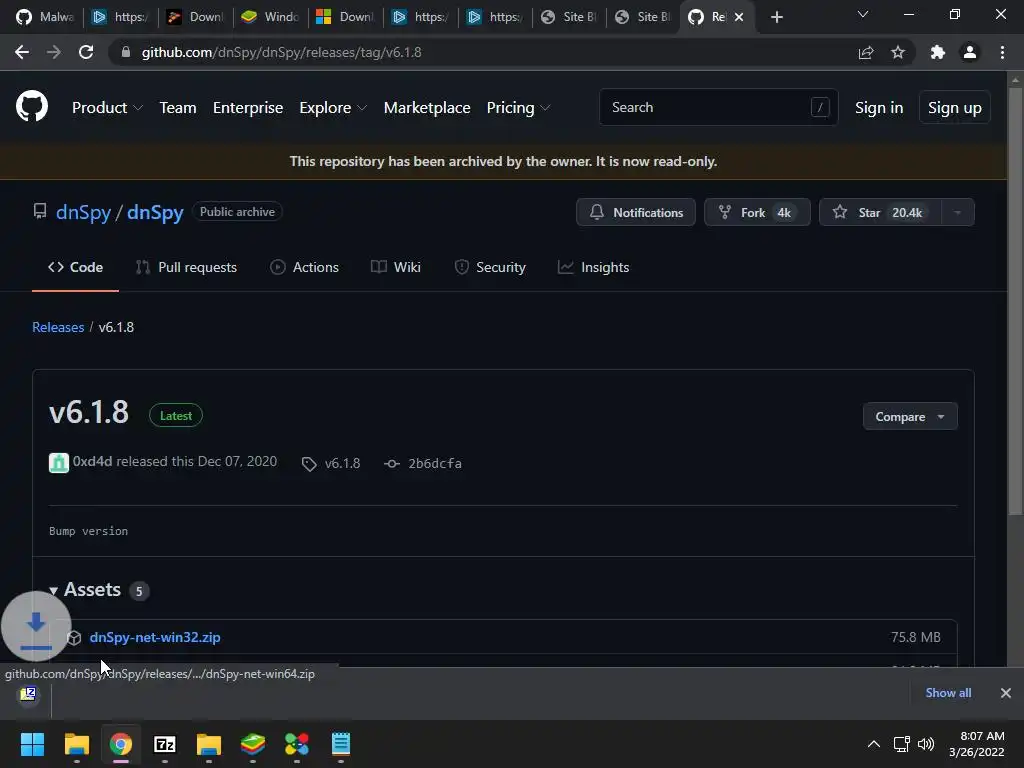The image size is (1024, 768).
Task: Expand the Product menu
Action: coord(107,108)
